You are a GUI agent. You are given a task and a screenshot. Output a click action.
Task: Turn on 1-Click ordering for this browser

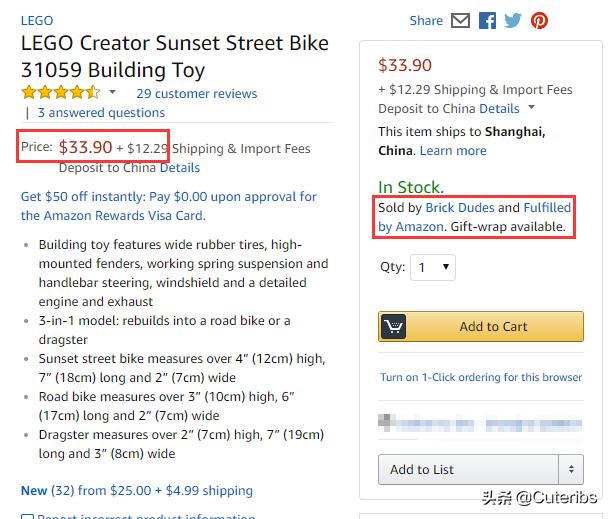(480, 377)
